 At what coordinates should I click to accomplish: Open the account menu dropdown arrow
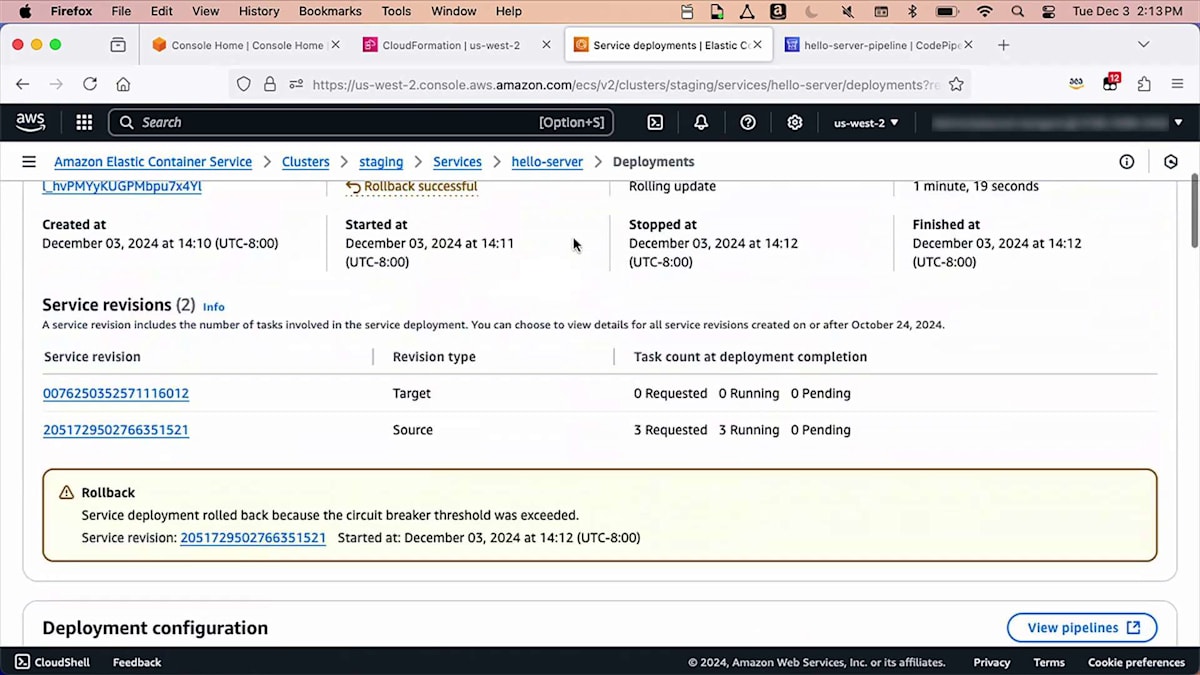[1178, 123]
